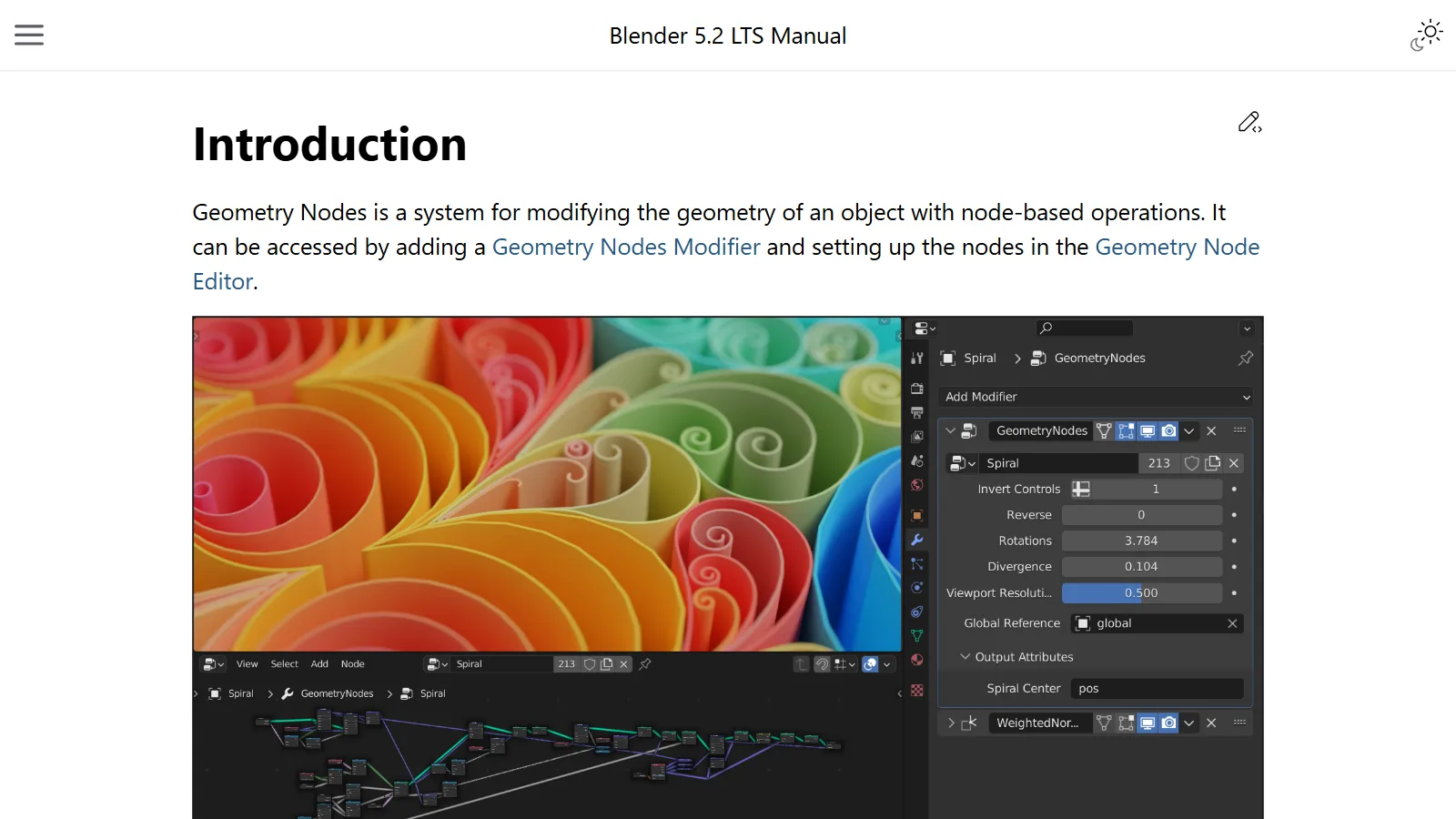
Task: Open the Particles properties tab icon
Action: point(917,564)
